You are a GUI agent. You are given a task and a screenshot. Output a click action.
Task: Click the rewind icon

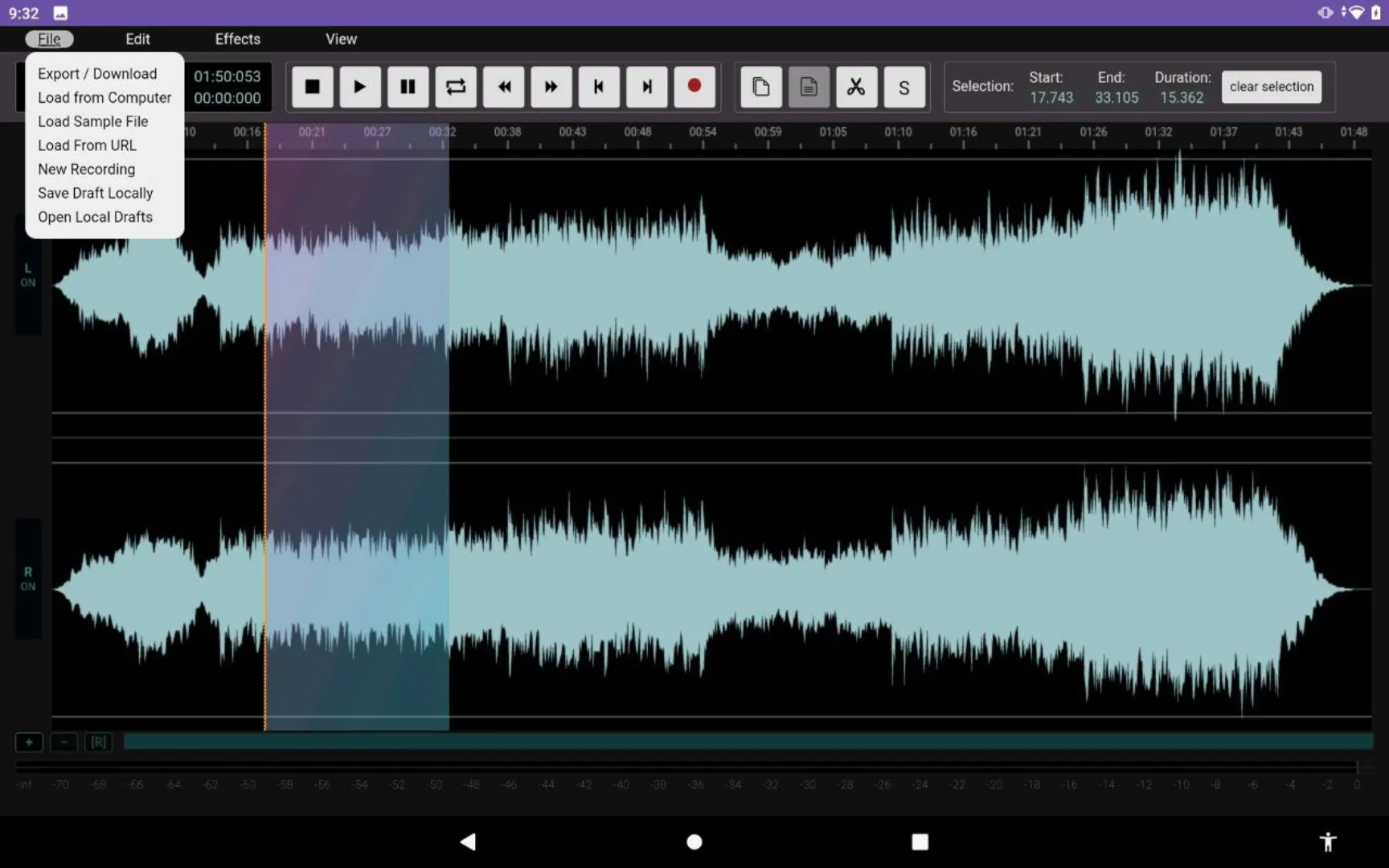(x=502, y=87)
